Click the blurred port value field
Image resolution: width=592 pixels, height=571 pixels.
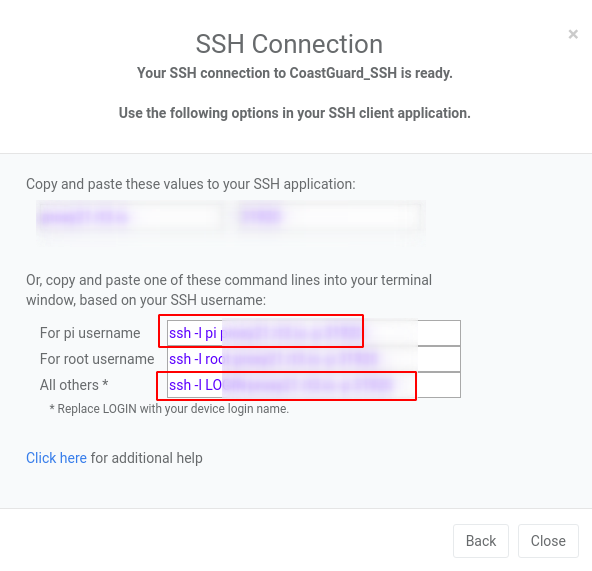click(x=329, y=217)
